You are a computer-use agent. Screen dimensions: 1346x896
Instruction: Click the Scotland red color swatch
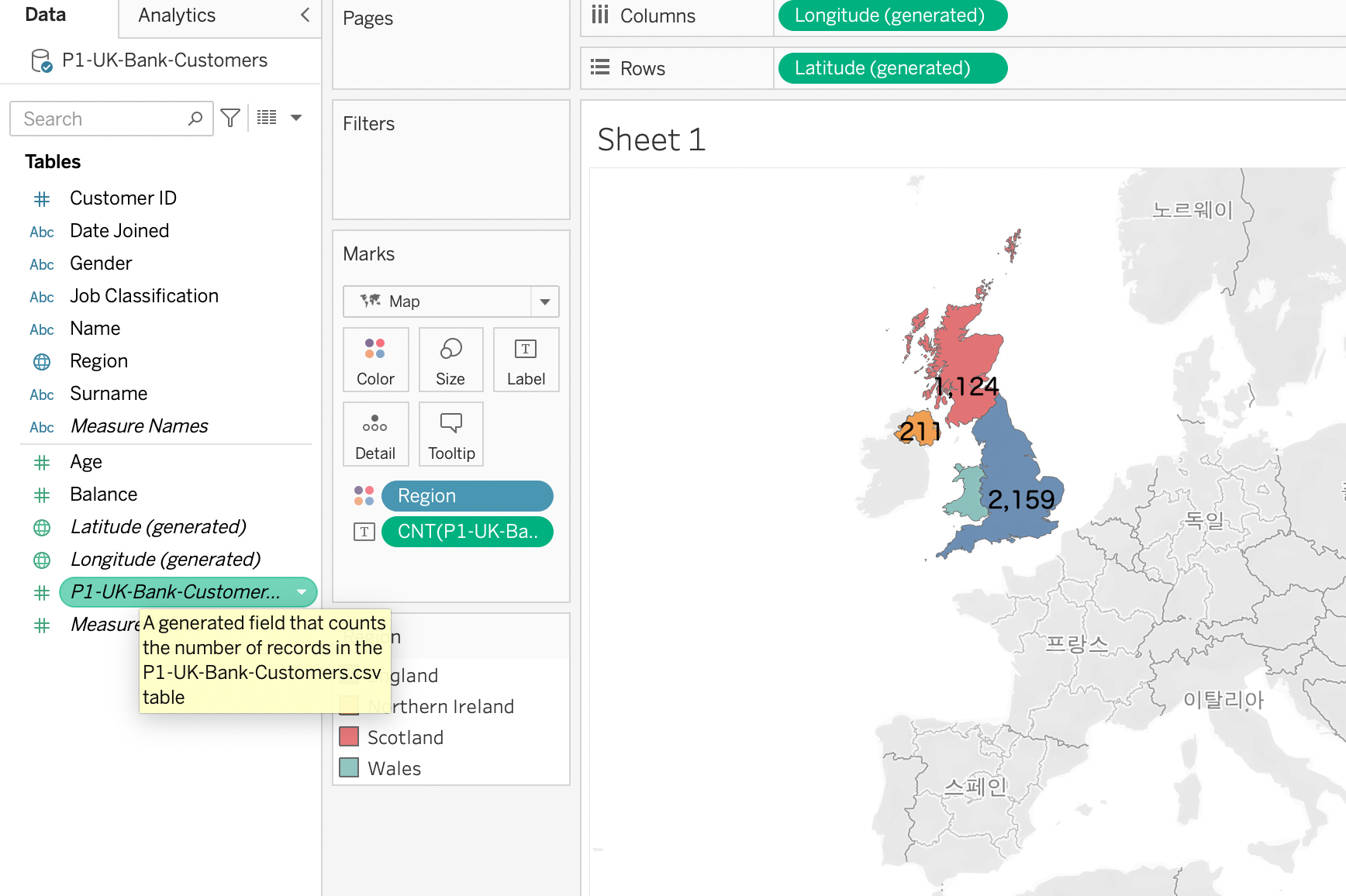tap(350, 737)
